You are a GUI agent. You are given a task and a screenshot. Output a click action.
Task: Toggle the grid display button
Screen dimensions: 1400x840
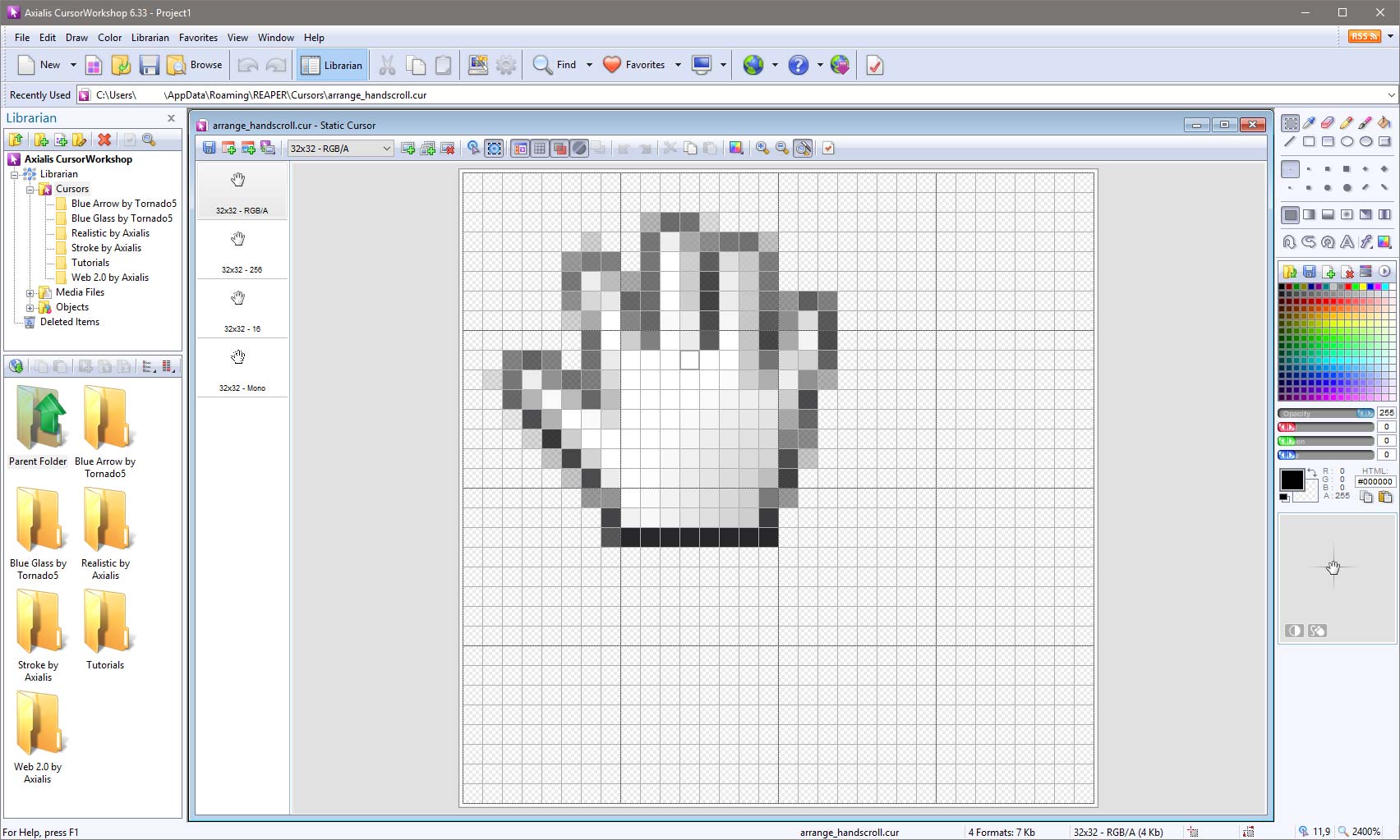[540, 148]
